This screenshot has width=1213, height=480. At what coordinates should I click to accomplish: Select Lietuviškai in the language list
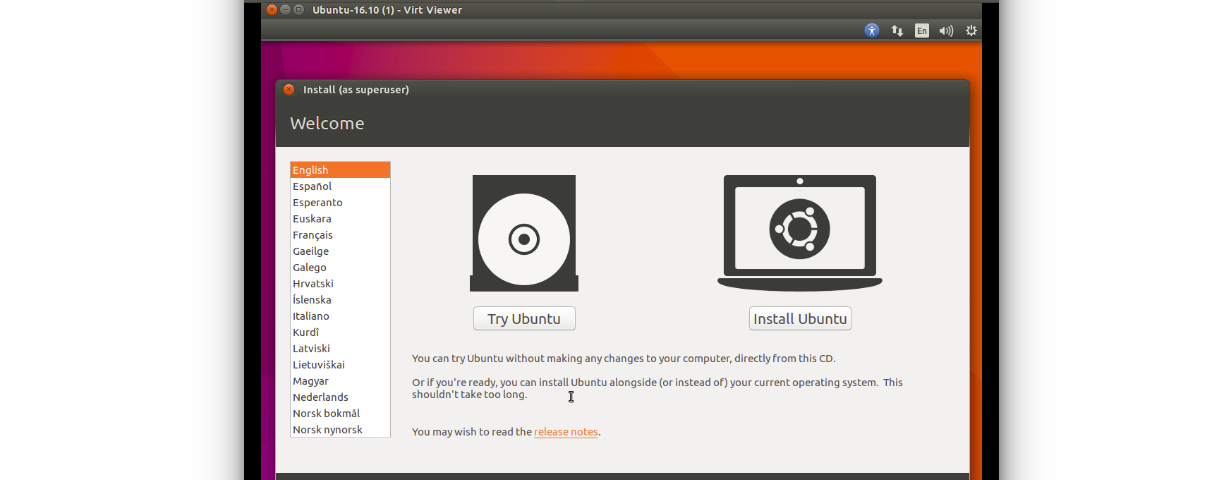coord(340,365)
